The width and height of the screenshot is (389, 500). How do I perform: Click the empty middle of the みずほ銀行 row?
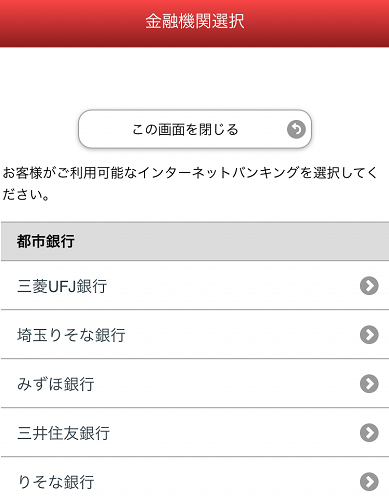[x=227, y=383]
